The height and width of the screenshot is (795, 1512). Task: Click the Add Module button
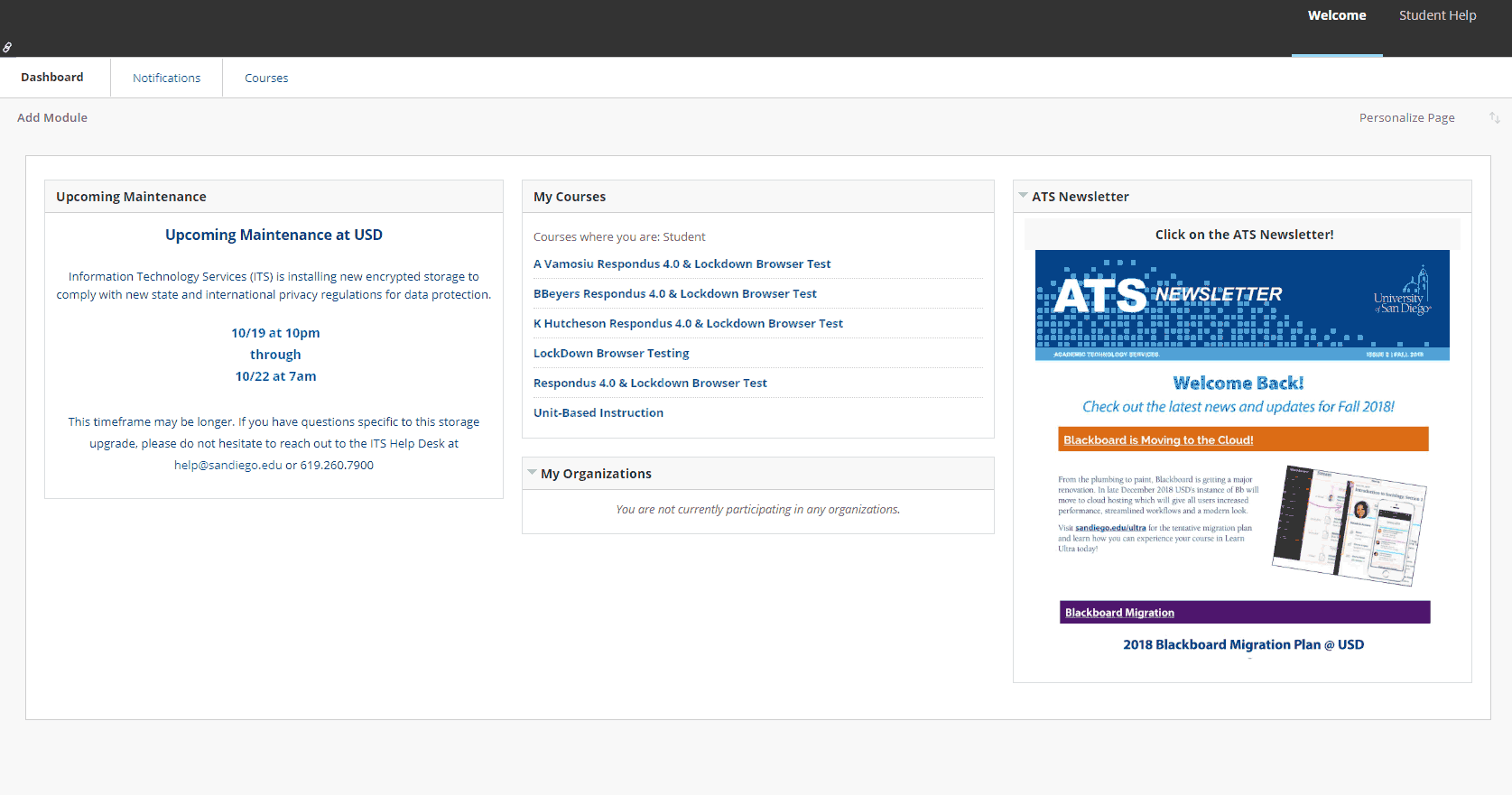pos(52,117)
